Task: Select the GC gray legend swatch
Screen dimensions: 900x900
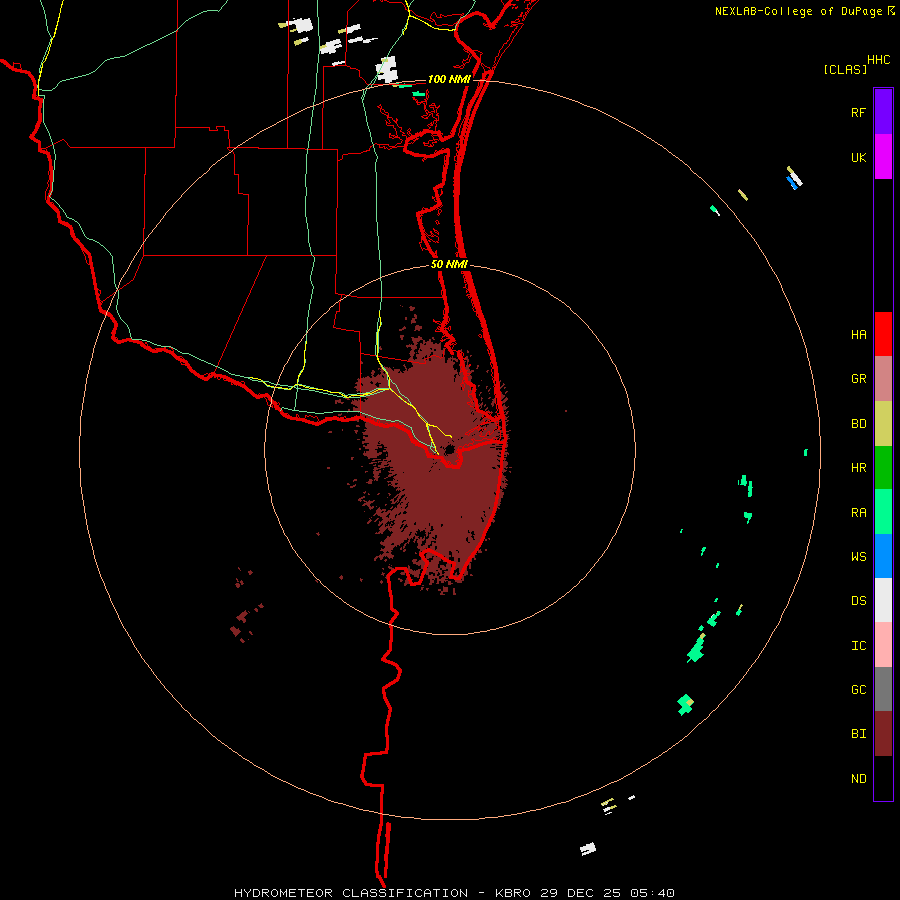Action: (883, 689)
